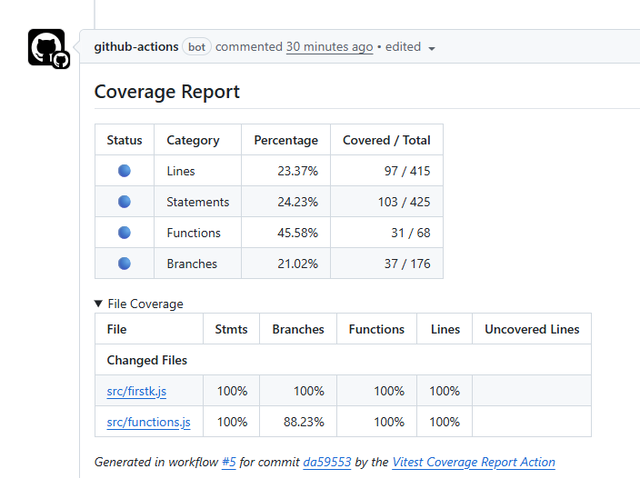Click the 88.23% branches cell

[303, 422]
